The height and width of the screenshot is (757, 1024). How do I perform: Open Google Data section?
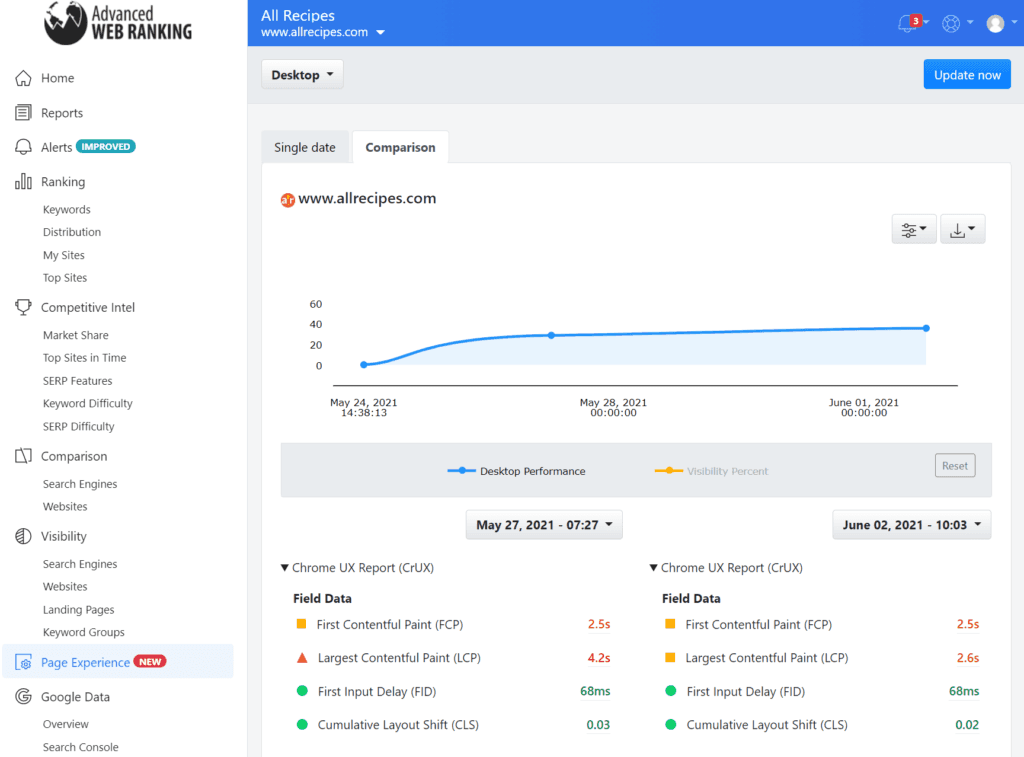coord(75,696)
